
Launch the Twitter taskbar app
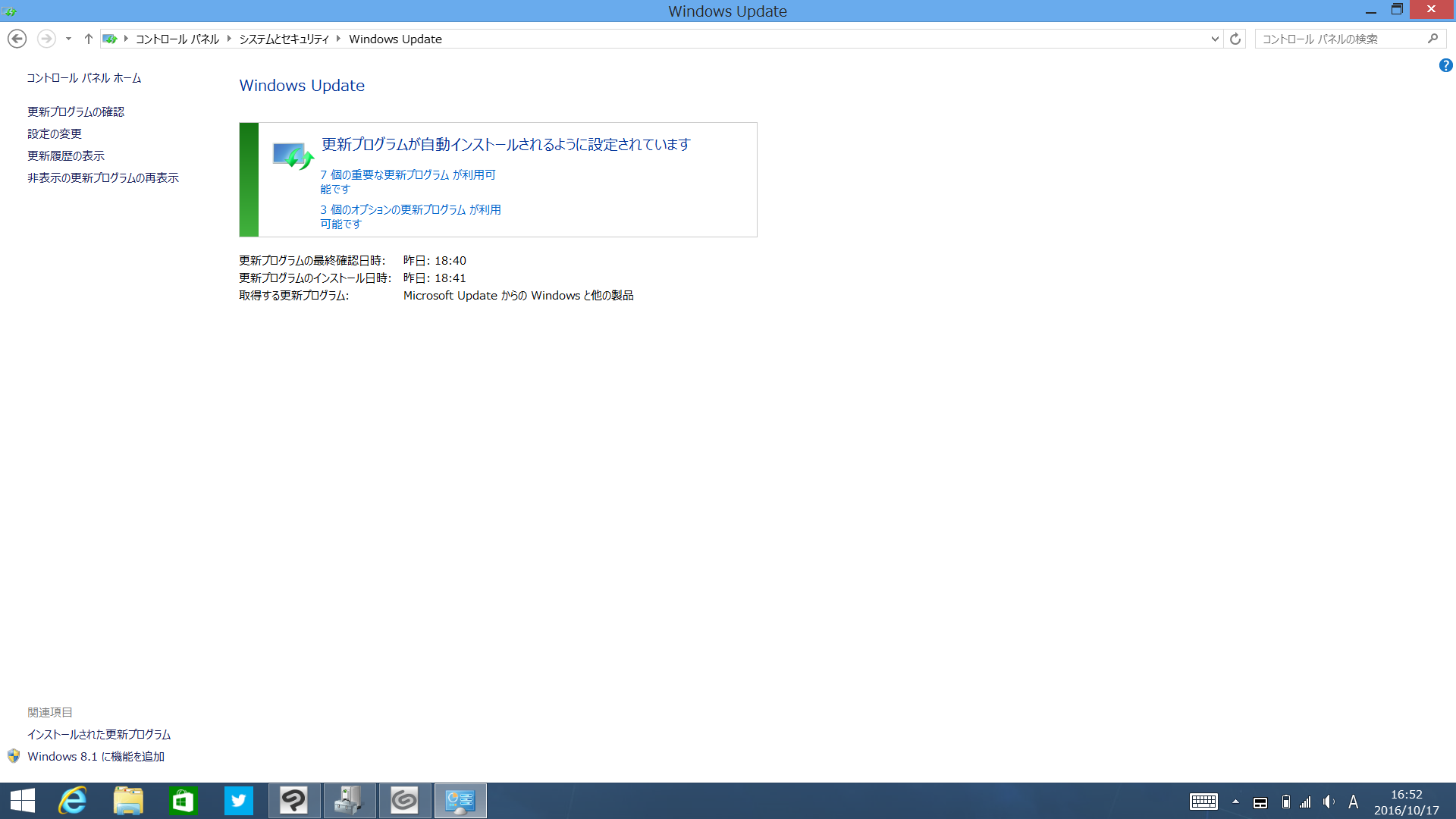(238, 801)
